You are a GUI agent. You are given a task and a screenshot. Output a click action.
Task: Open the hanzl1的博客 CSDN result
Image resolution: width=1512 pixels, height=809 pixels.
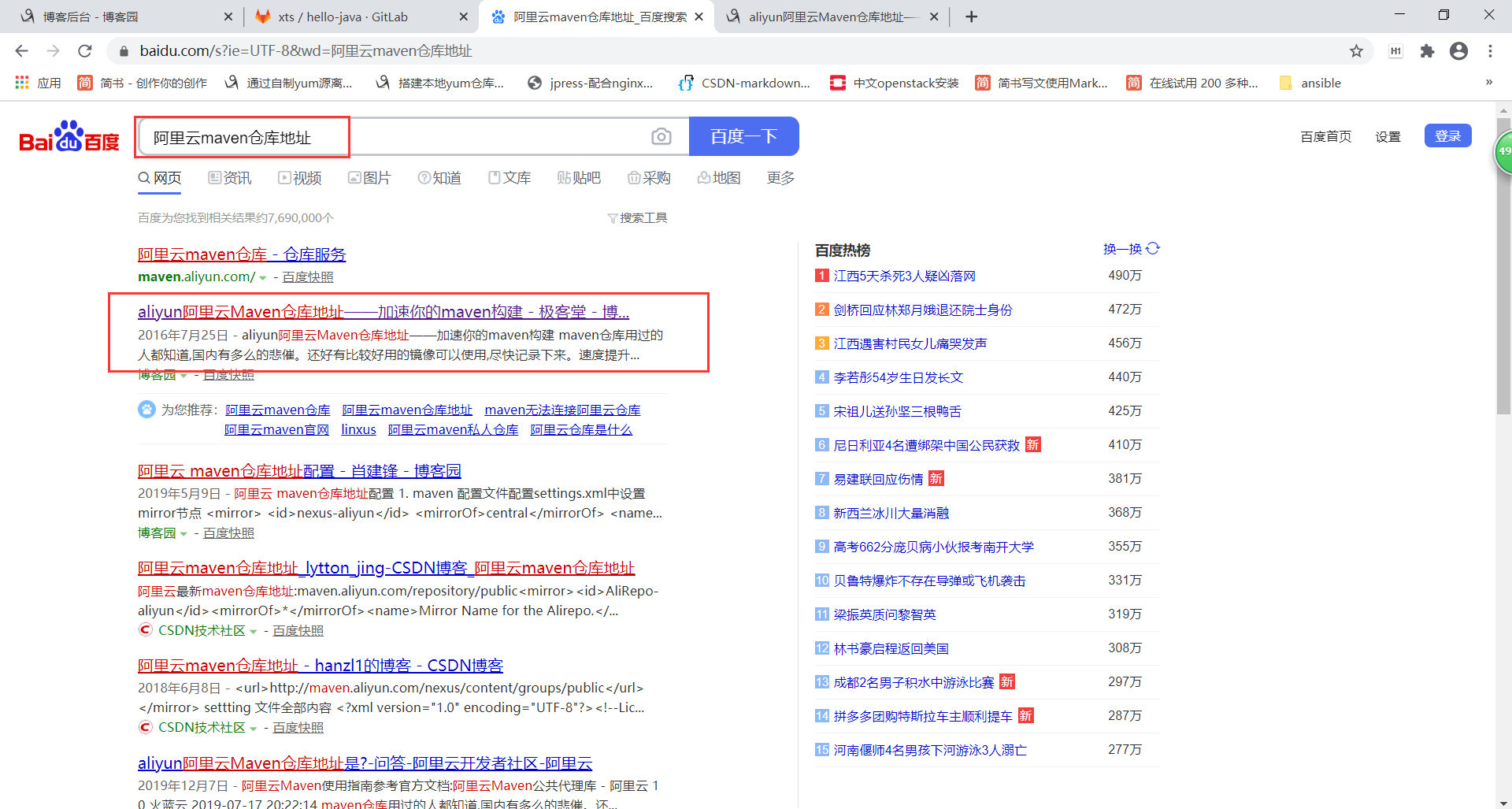click(x=321, y=666)
